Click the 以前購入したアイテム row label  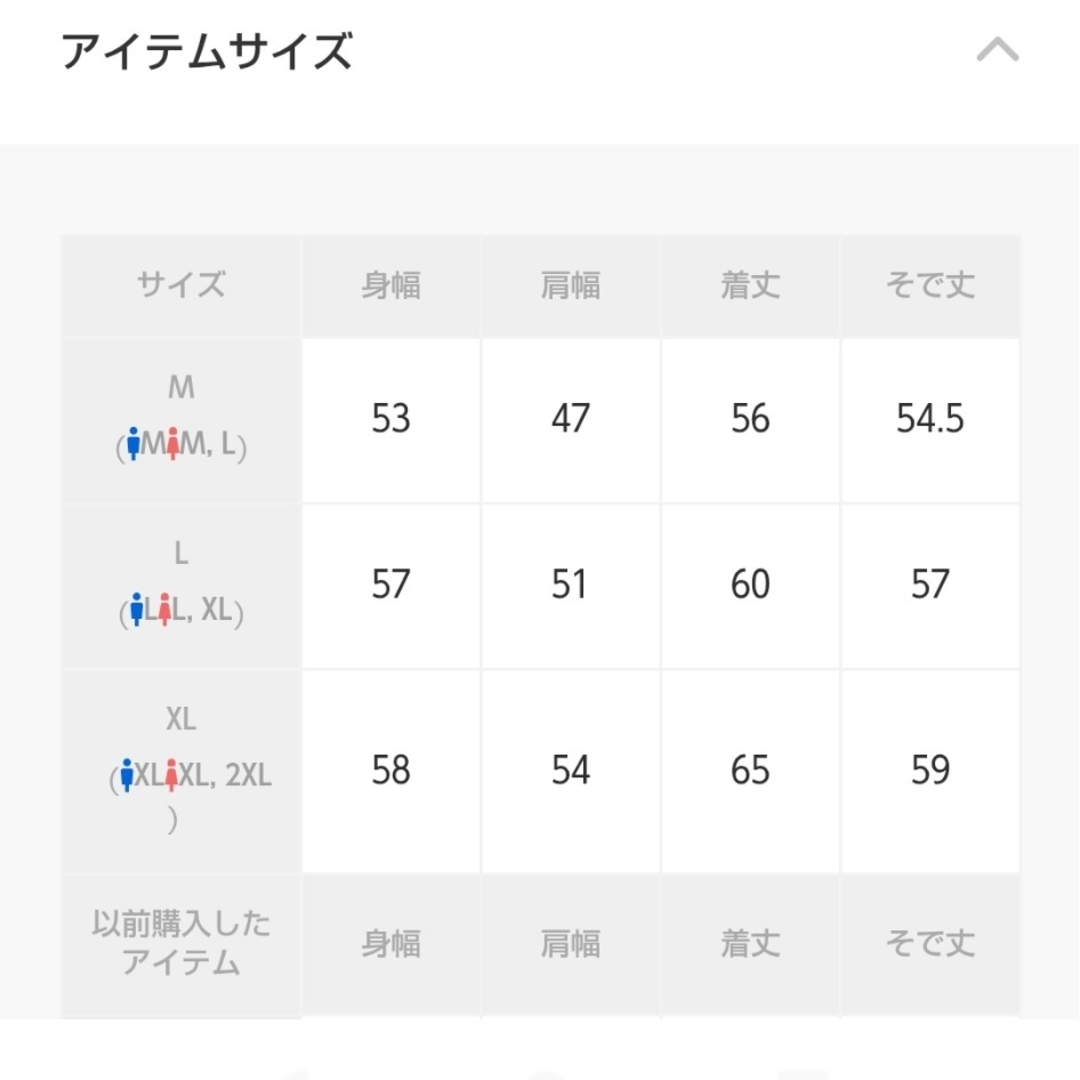pyautogui.click(x=181, y=942)
